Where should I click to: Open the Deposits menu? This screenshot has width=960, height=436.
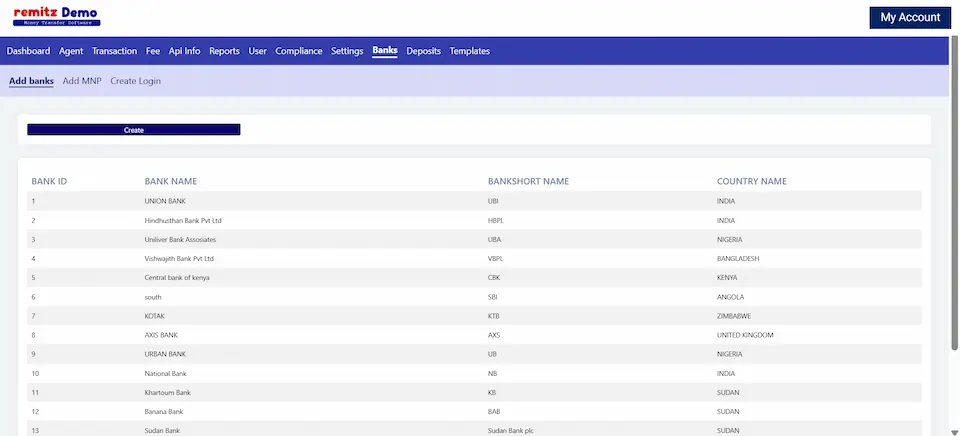pyautogui.click(x=423, y=51)
